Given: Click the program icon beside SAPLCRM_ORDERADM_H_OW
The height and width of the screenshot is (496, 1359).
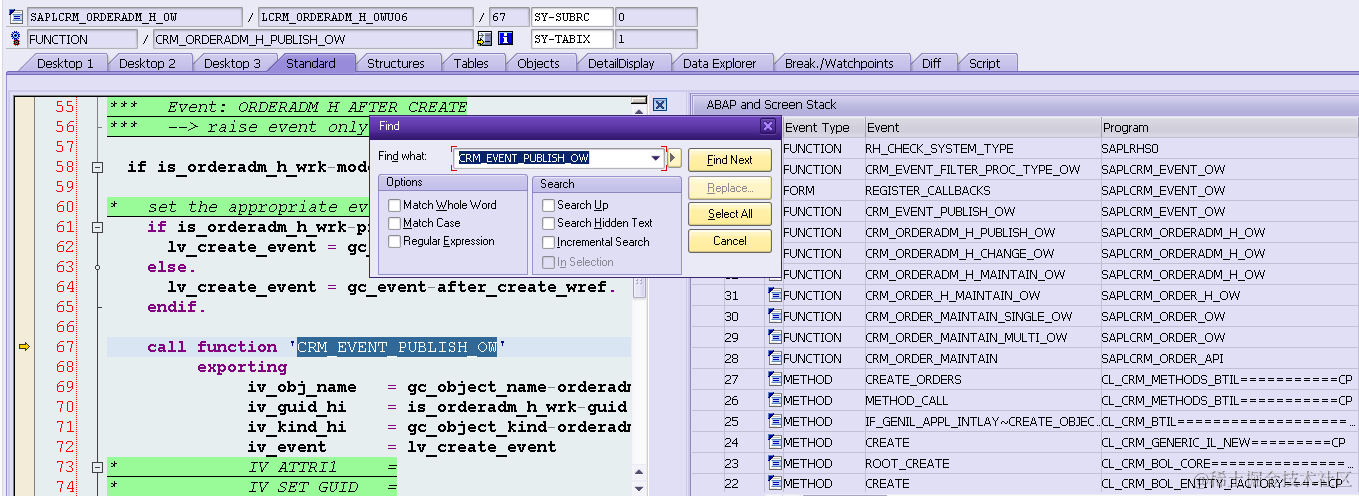Looking at the screenshot, I should (x=15, y=17).
